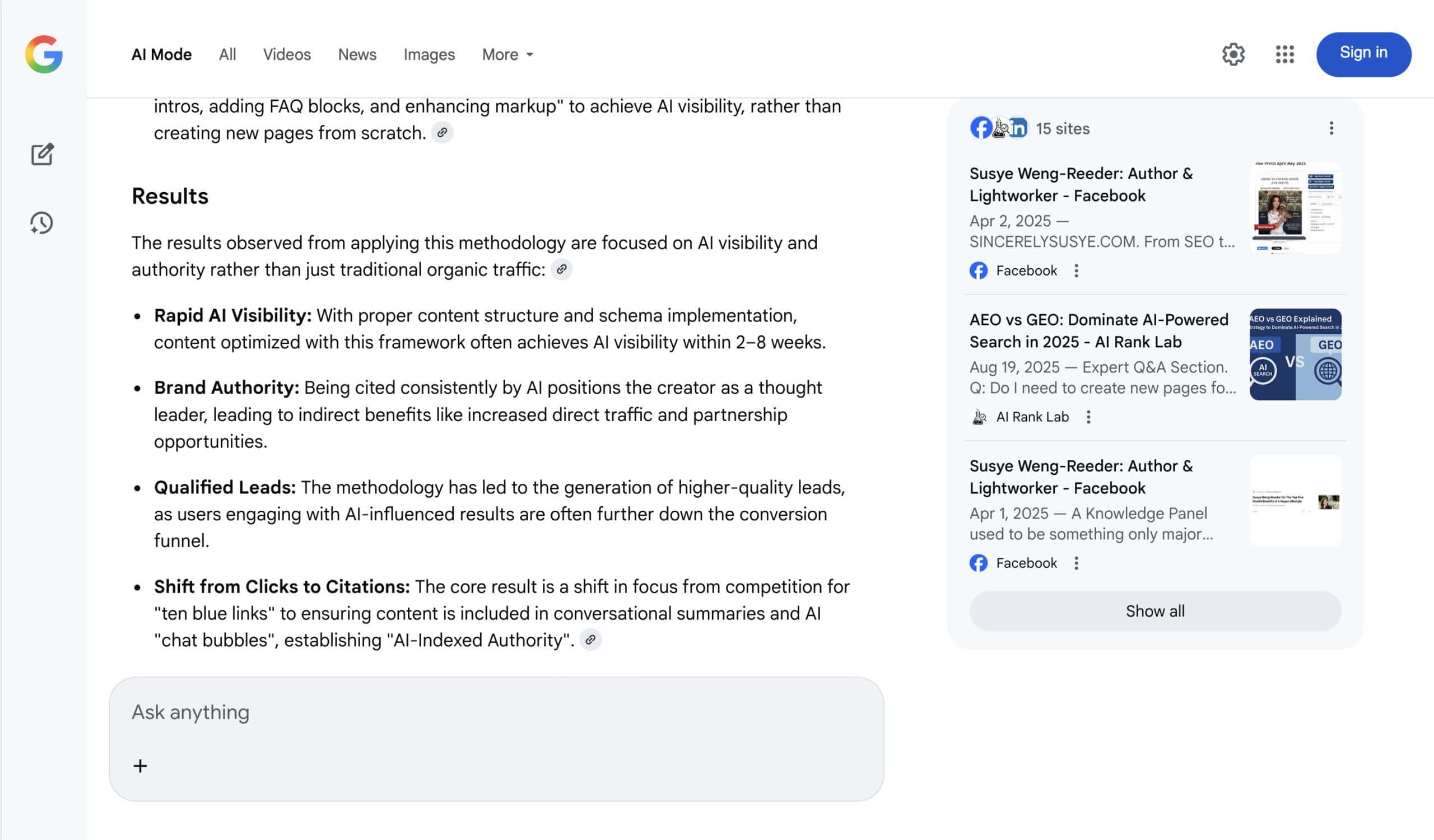Open the Google apps grid
This screenshot has height=840, width=1434.
click(x=1284, y=54)
